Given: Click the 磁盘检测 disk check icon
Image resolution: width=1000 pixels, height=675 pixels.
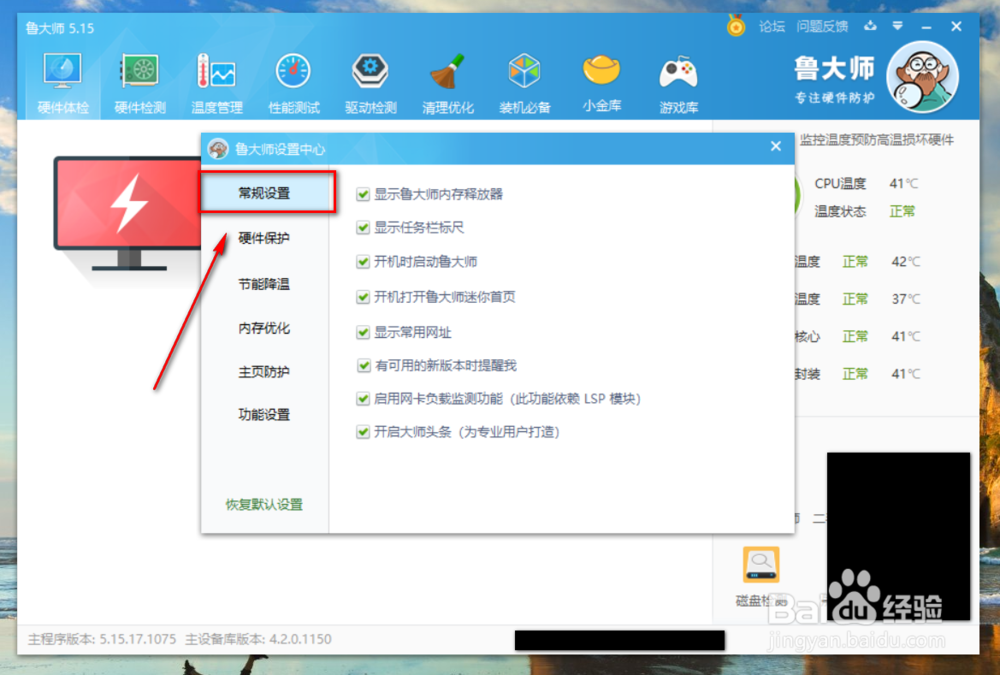Looking at the screenshot, I should pos(761,565).
